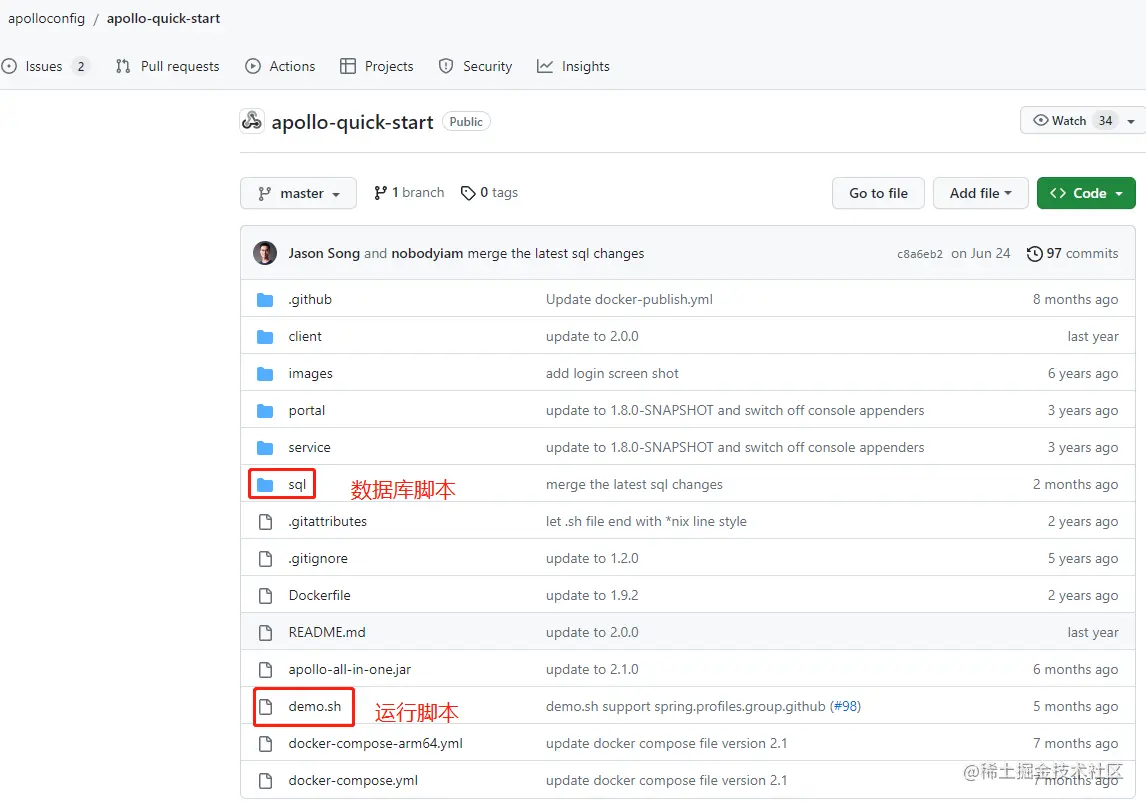
Task: Open the Security tab
Action: (475, 67)
